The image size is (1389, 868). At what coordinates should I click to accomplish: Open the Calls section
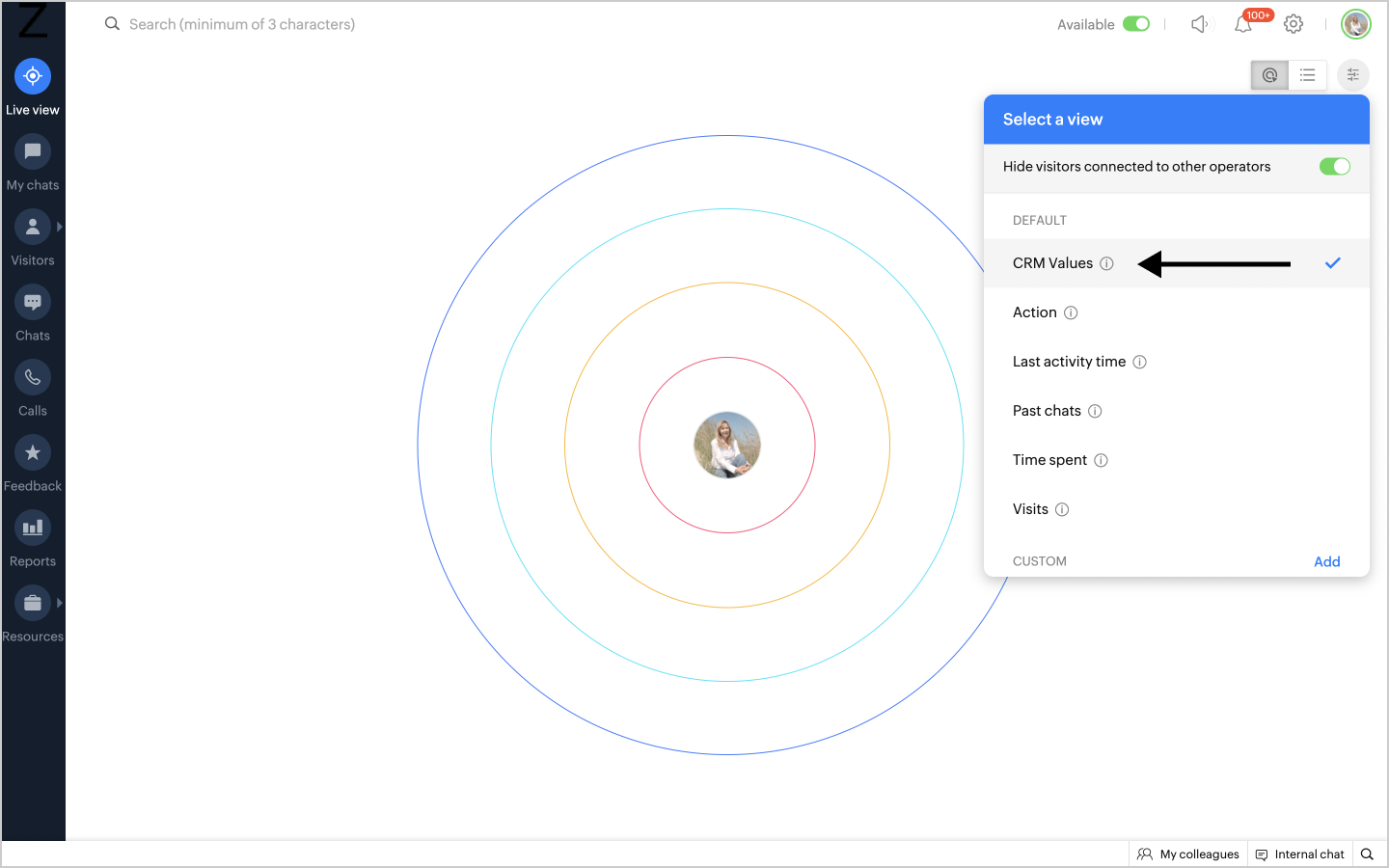33,388
